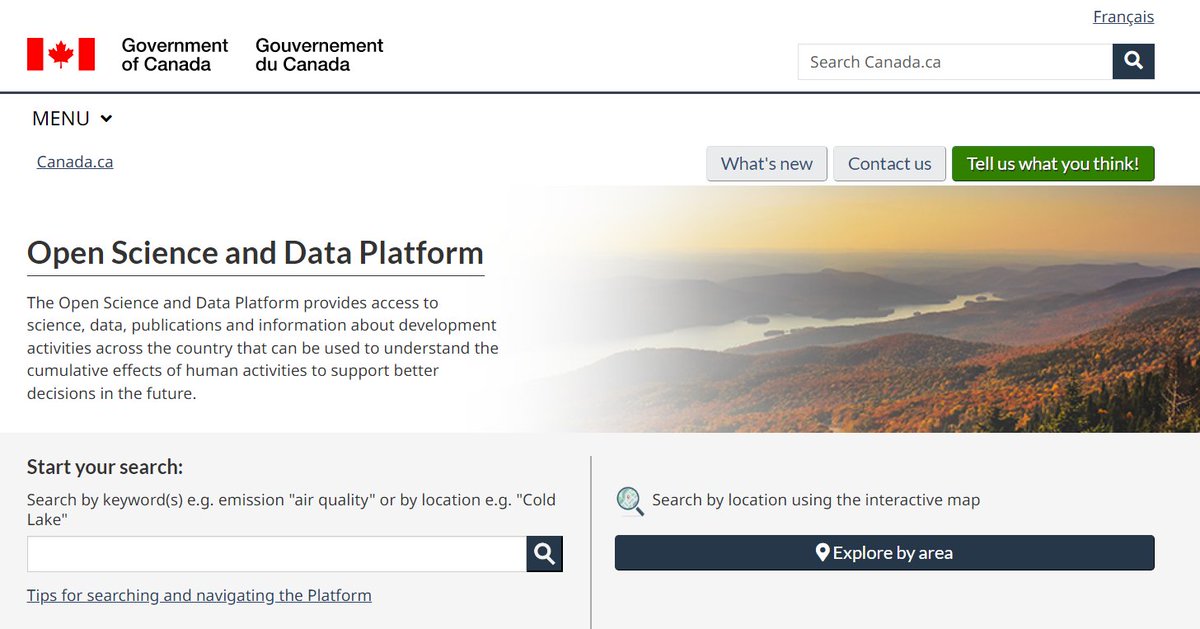Focus the Search Canada.ca input field
Screen dimensions: 1200x629
[955, 61]
